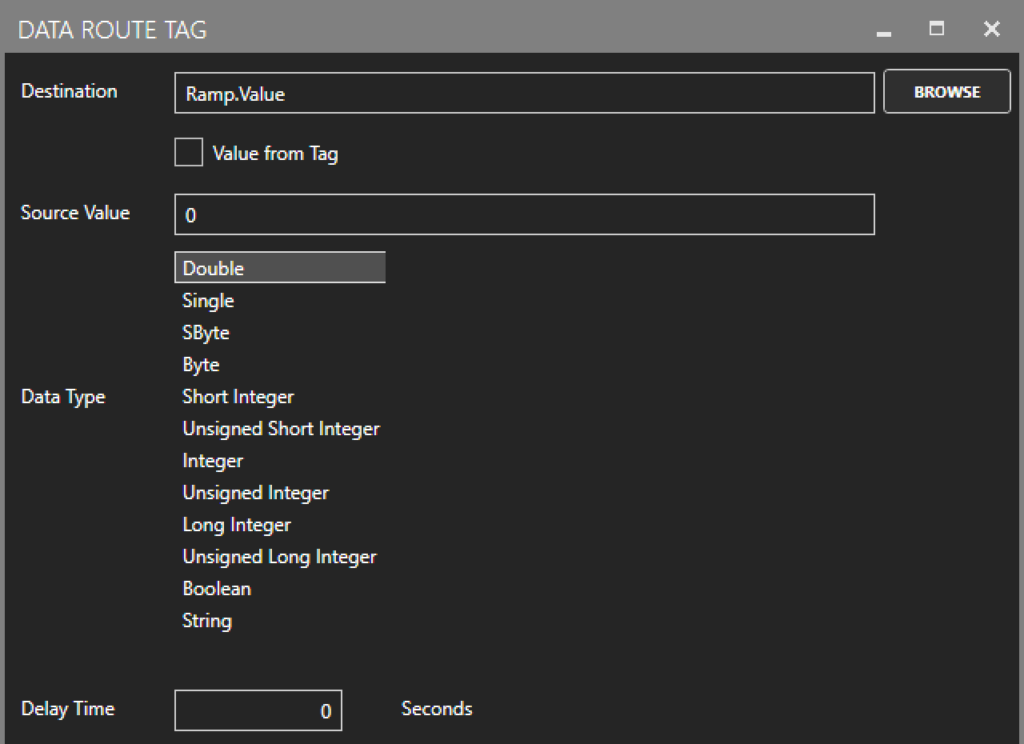Minimize the Data Route Tag window
1024x744 pixels.
(883, 30)
